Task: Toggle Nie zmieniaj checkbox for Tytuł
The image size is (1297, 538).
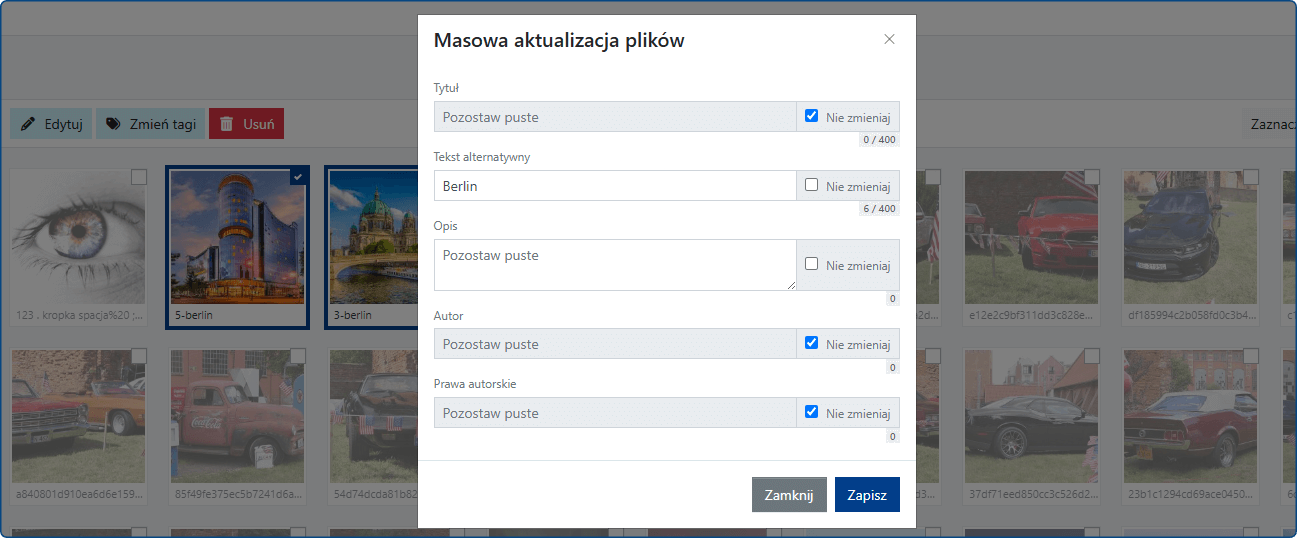Action: (812, 116)
